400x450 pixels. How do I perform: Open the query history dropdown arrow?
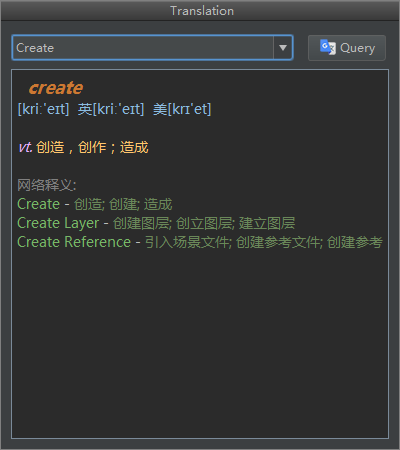tap(283, 48)
